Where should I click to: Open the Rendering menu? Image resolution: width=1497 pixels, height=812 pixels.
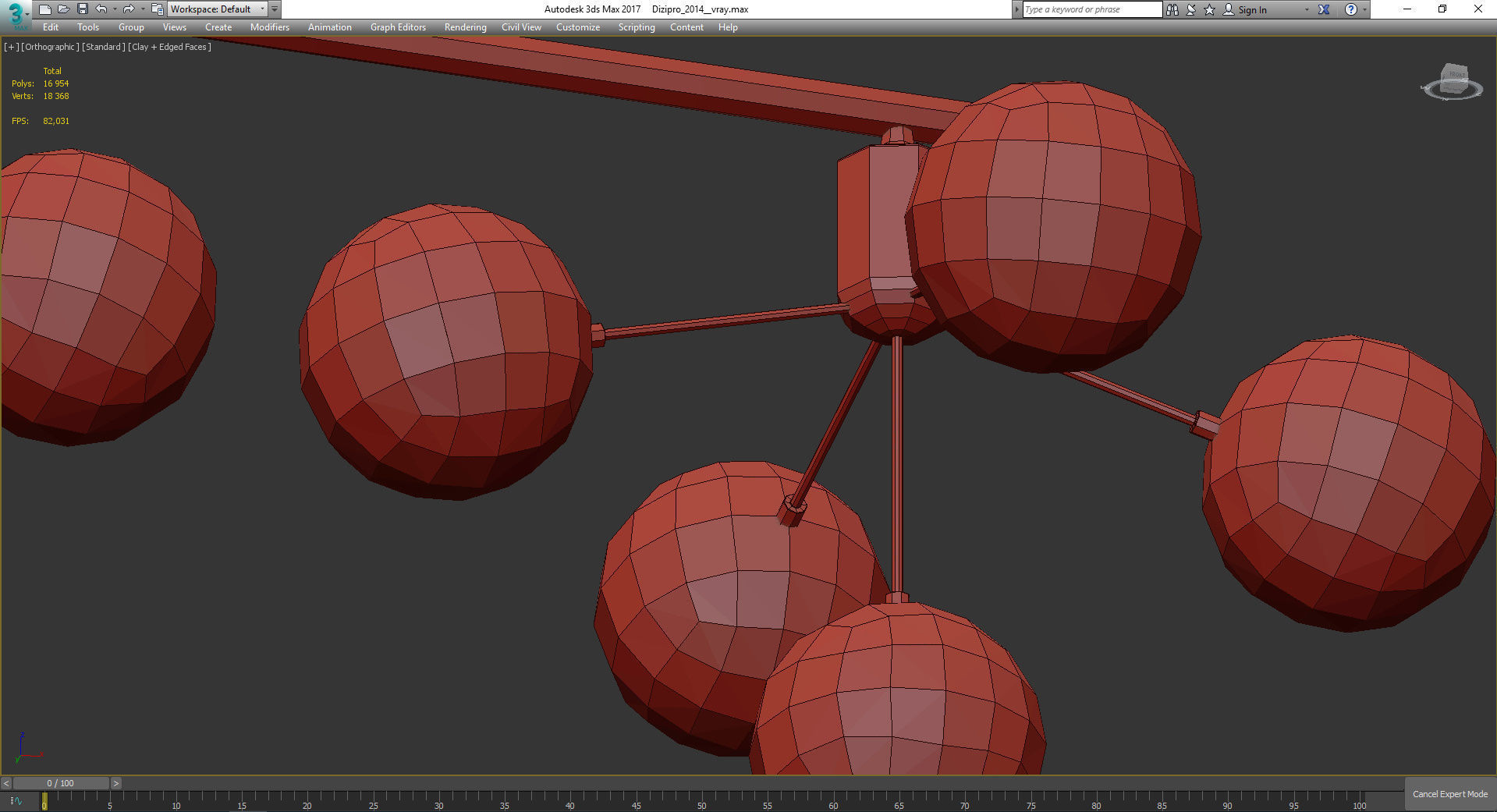466,27
